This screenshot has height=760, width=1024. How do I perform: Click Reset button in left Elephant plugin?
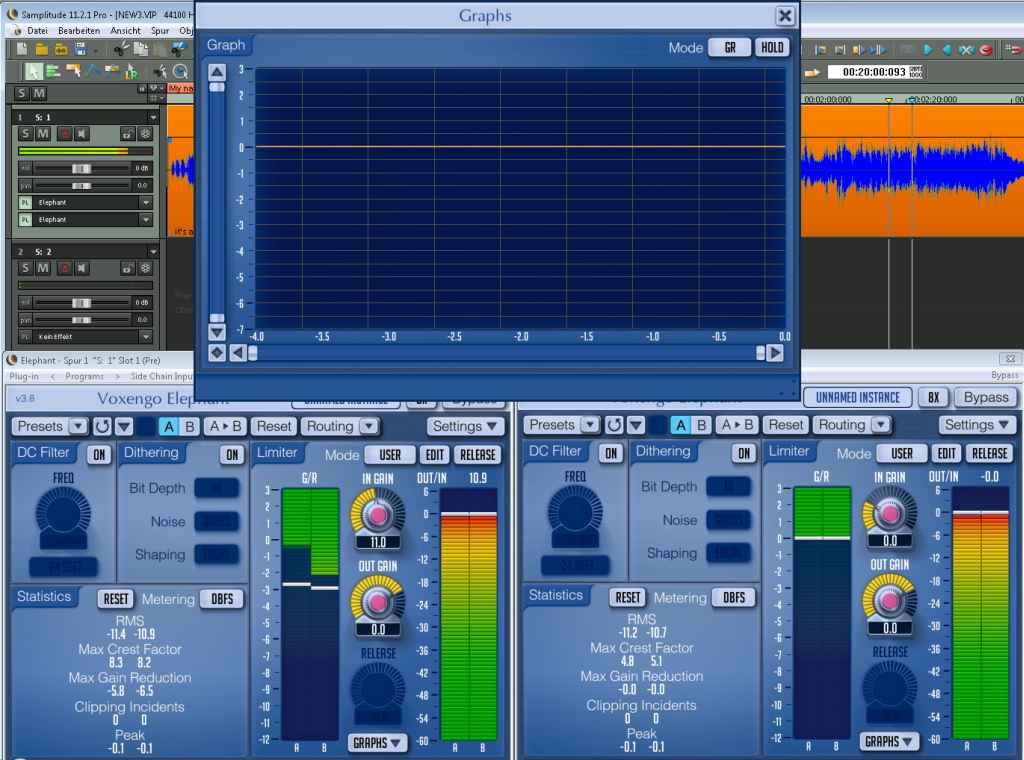click(274, 426)
